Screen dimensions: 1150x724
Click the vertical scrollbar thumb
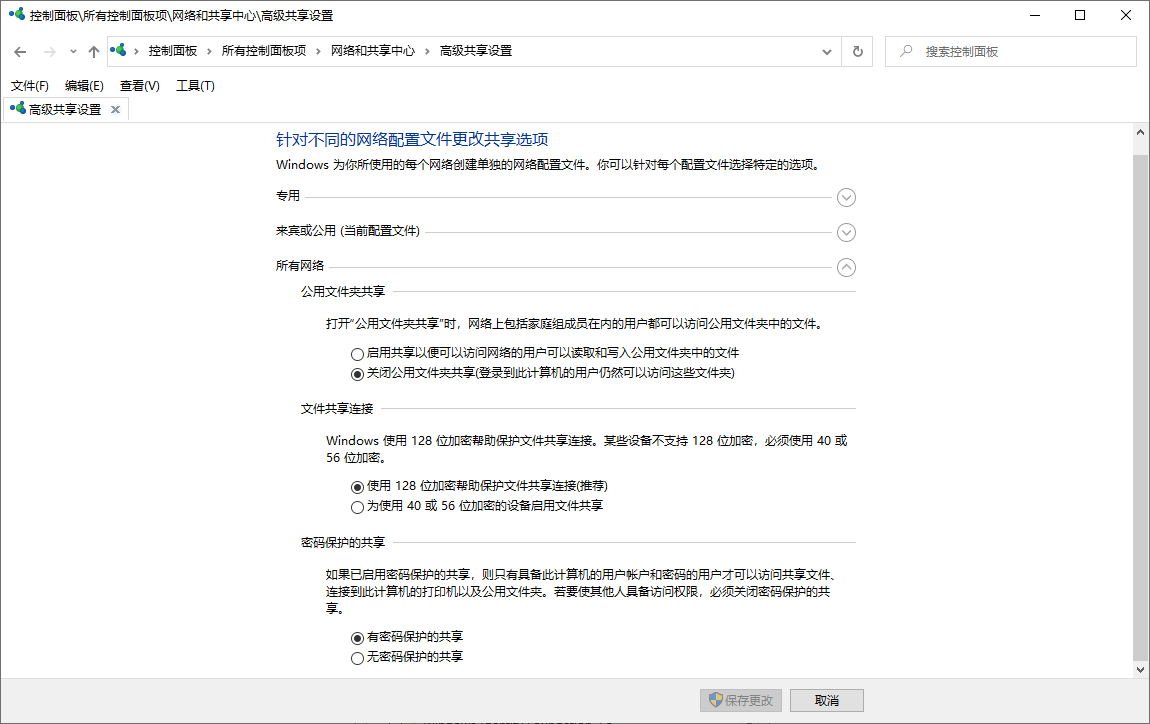tap(1140, 407)
